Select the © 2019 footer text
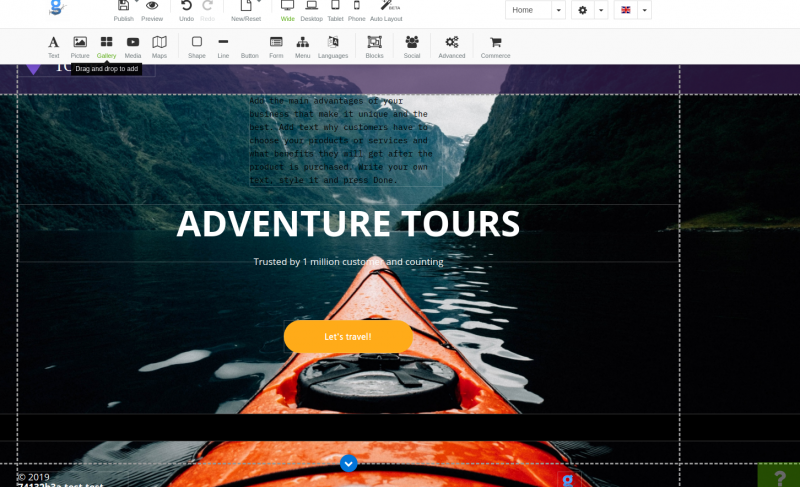Screen dimensions: 800x487 [33, 477]
